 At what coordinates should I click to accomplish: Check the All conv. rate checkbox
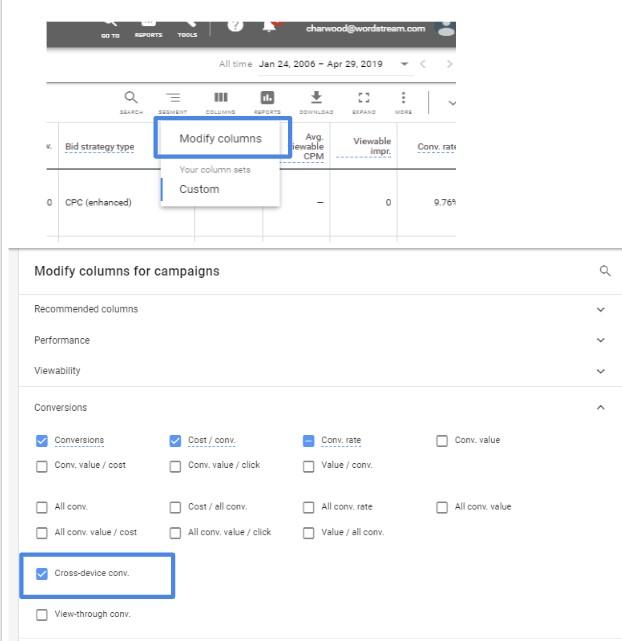(309, 507)
